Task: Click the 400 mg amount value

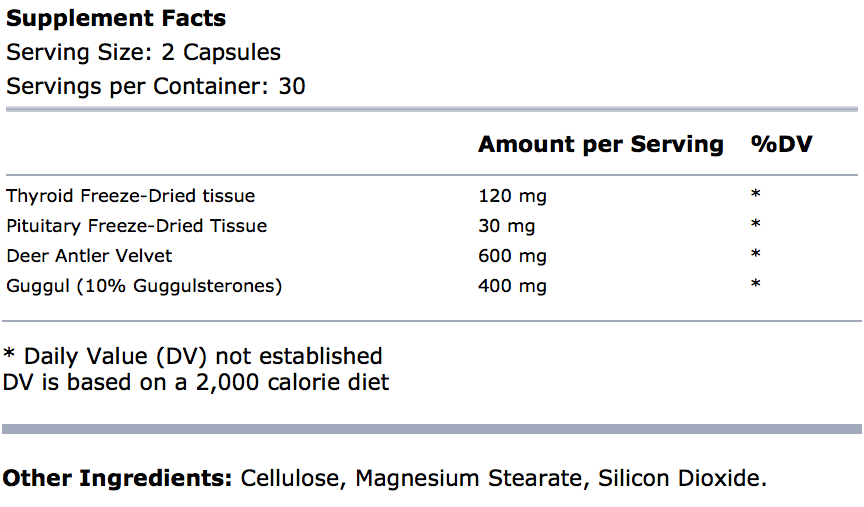Action: 513,286
